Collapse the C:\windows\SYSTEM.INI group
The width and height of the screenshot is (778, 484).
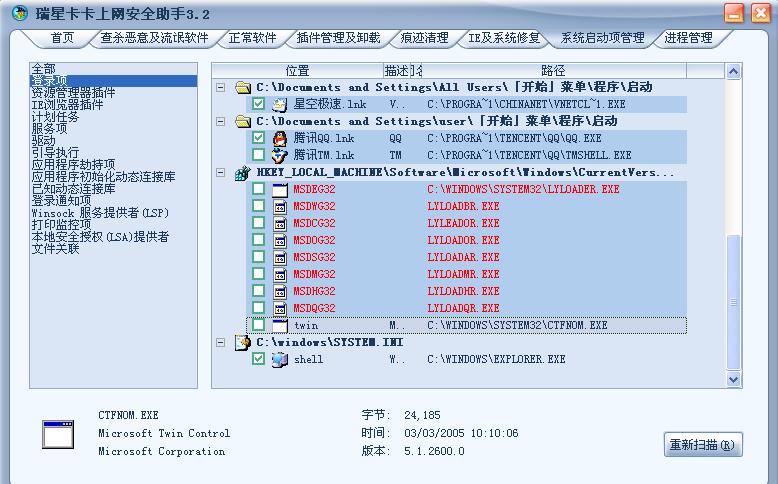[221, 343]
